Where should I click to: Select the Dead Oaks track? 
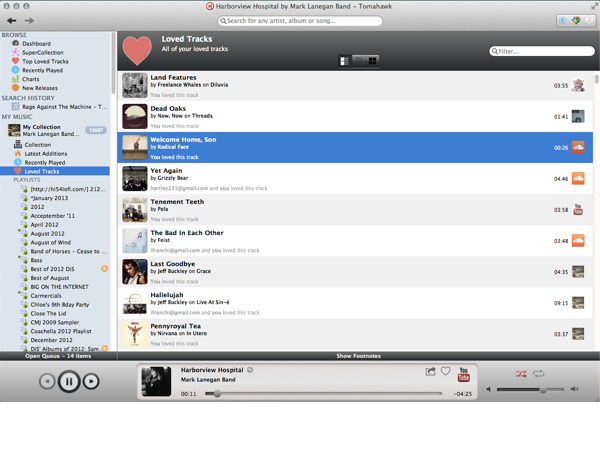tap(355, 117)
